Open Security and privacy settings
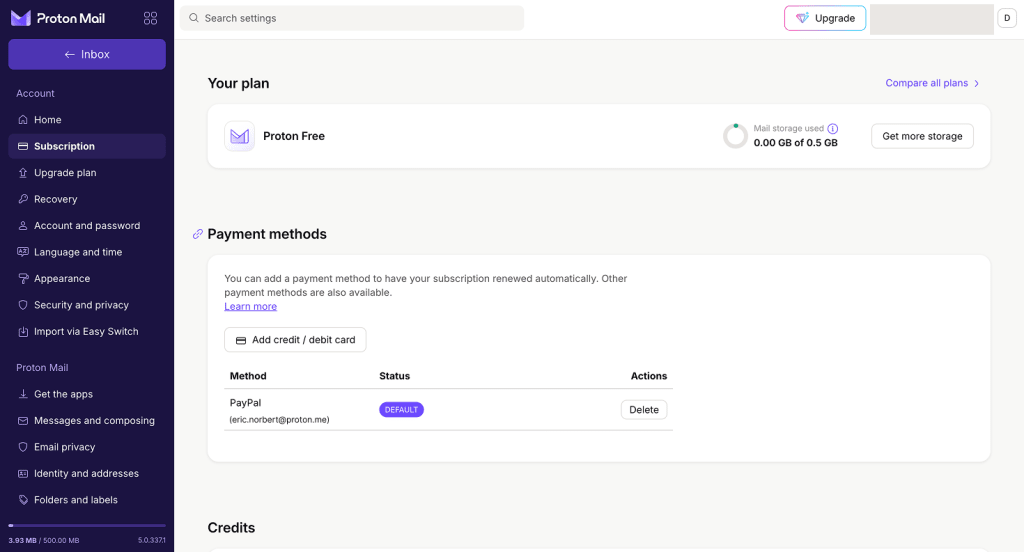1024x552 pixels. 81,305
